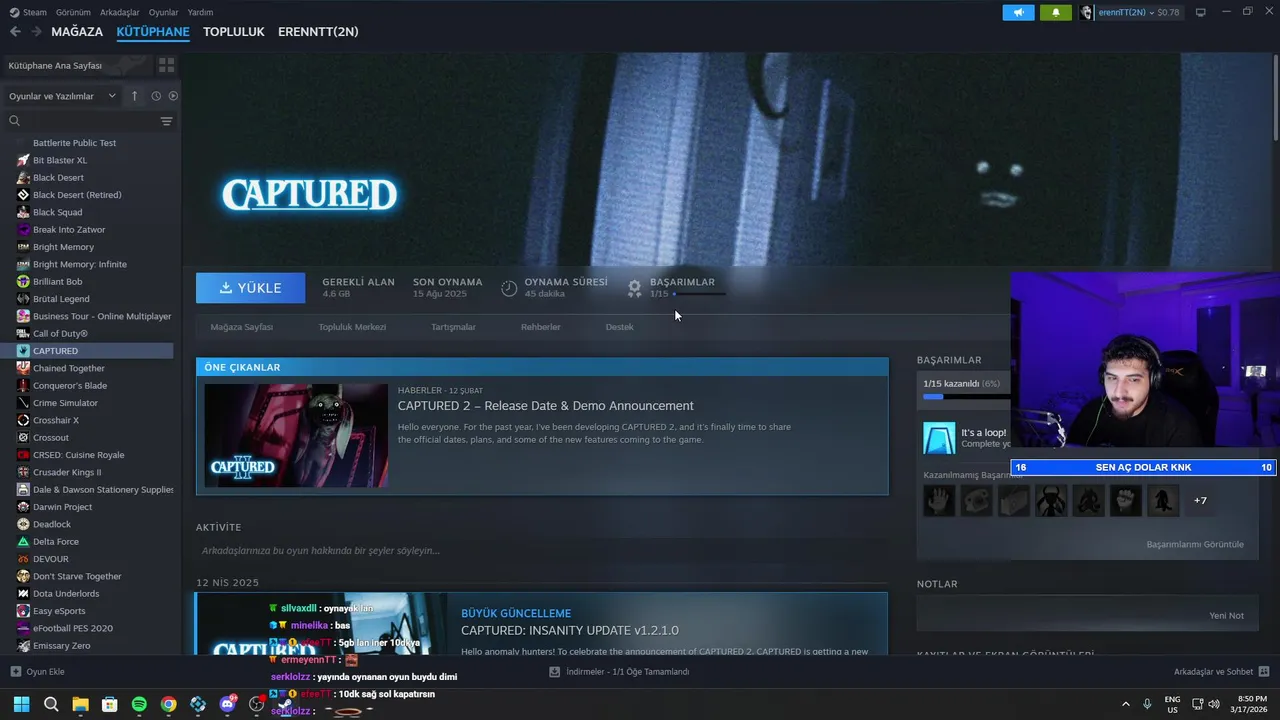Open Google Chrome from the taskbar
Image resolution: width=1280 pixels, height=720 pixels.
[168, 704]
